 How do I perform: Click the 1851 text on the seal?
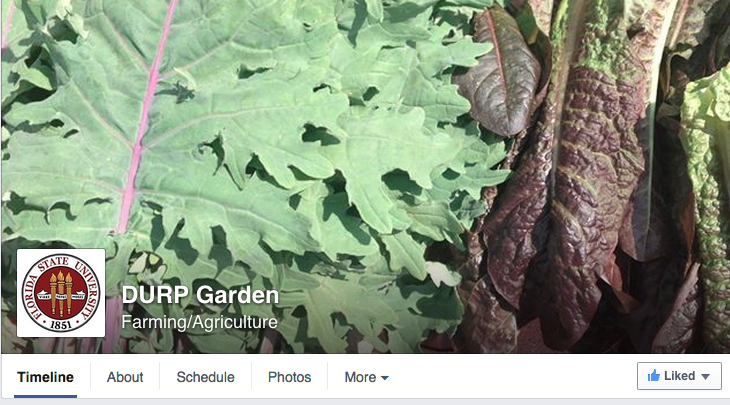tap(61, 324)
